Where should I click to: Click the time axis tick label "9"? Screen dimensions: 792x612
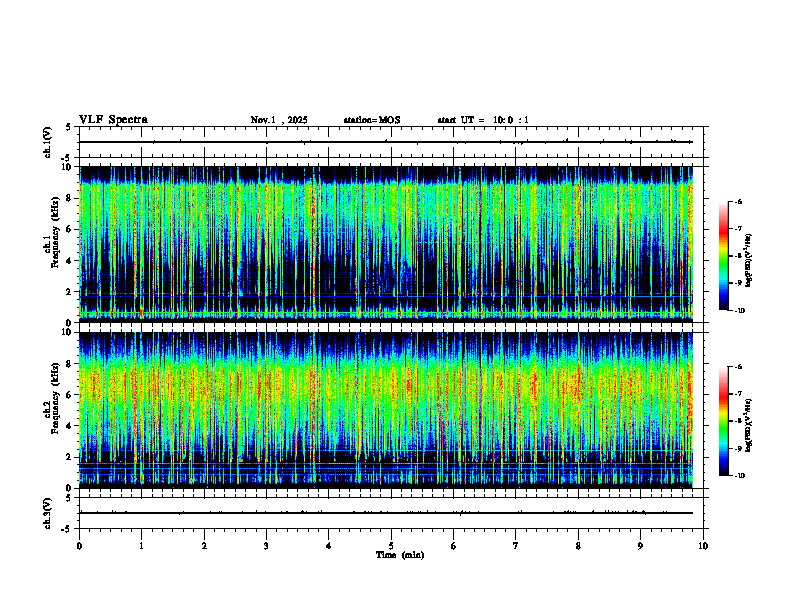click(x=640, y=546)
